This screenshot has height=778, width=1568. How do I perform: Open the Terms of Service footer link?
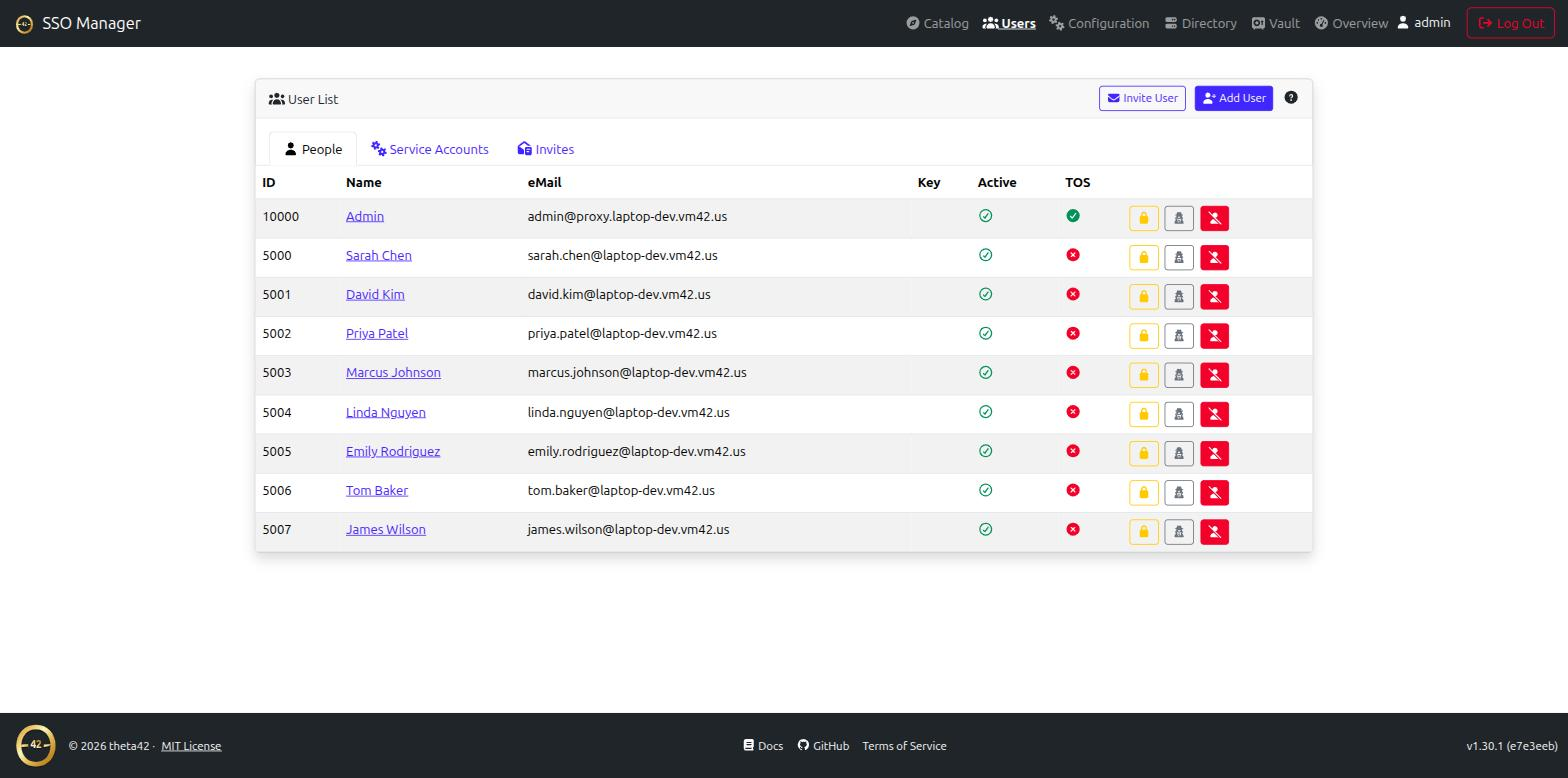(904, 746)
